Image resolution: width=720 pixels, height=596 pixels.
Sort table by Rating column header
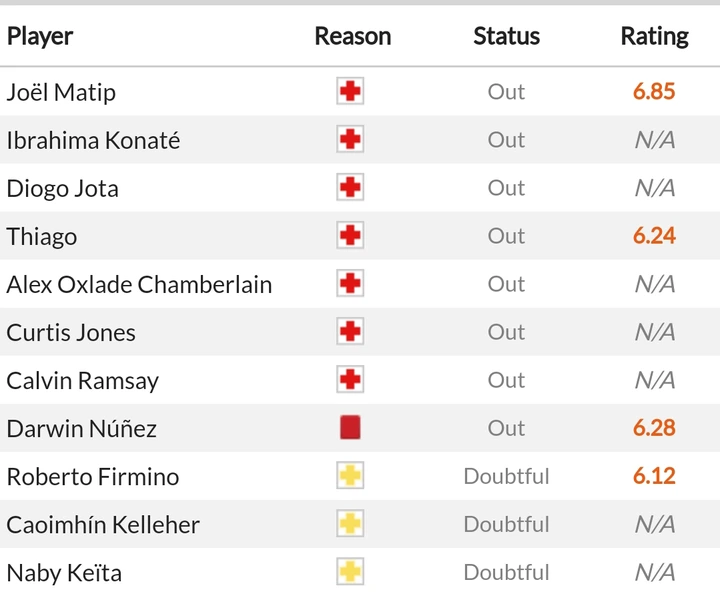(x=654, y=37)
